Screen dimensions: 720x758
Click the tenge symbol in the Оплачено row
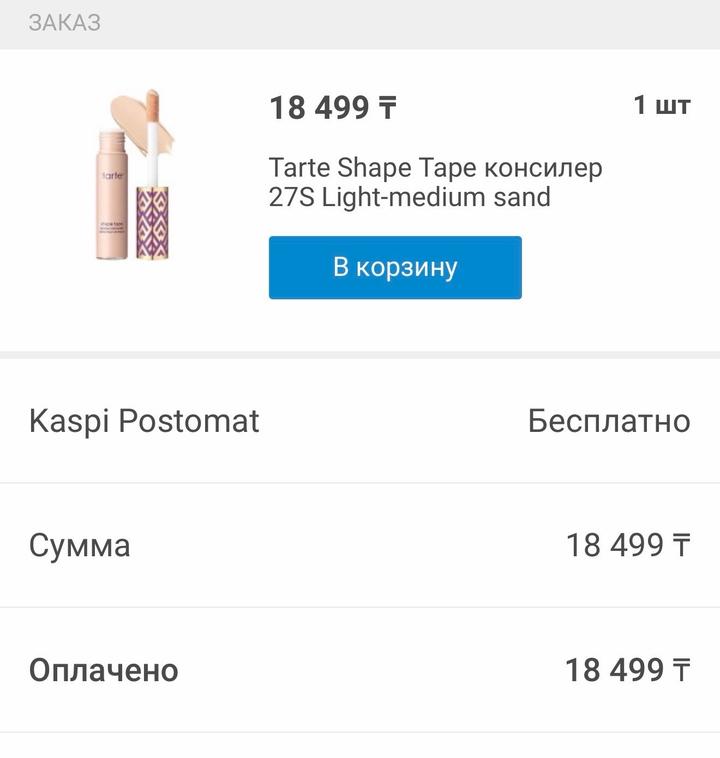pyautogui.click(x=681, y=670)
